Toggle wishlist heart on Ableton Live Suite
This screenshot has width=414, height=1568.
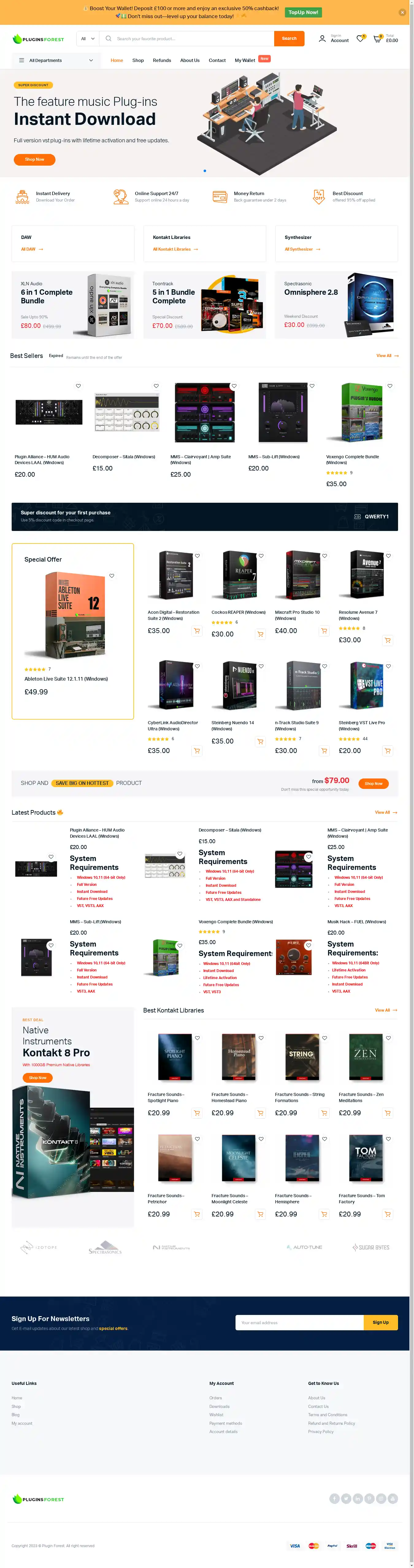pos(112,576)
